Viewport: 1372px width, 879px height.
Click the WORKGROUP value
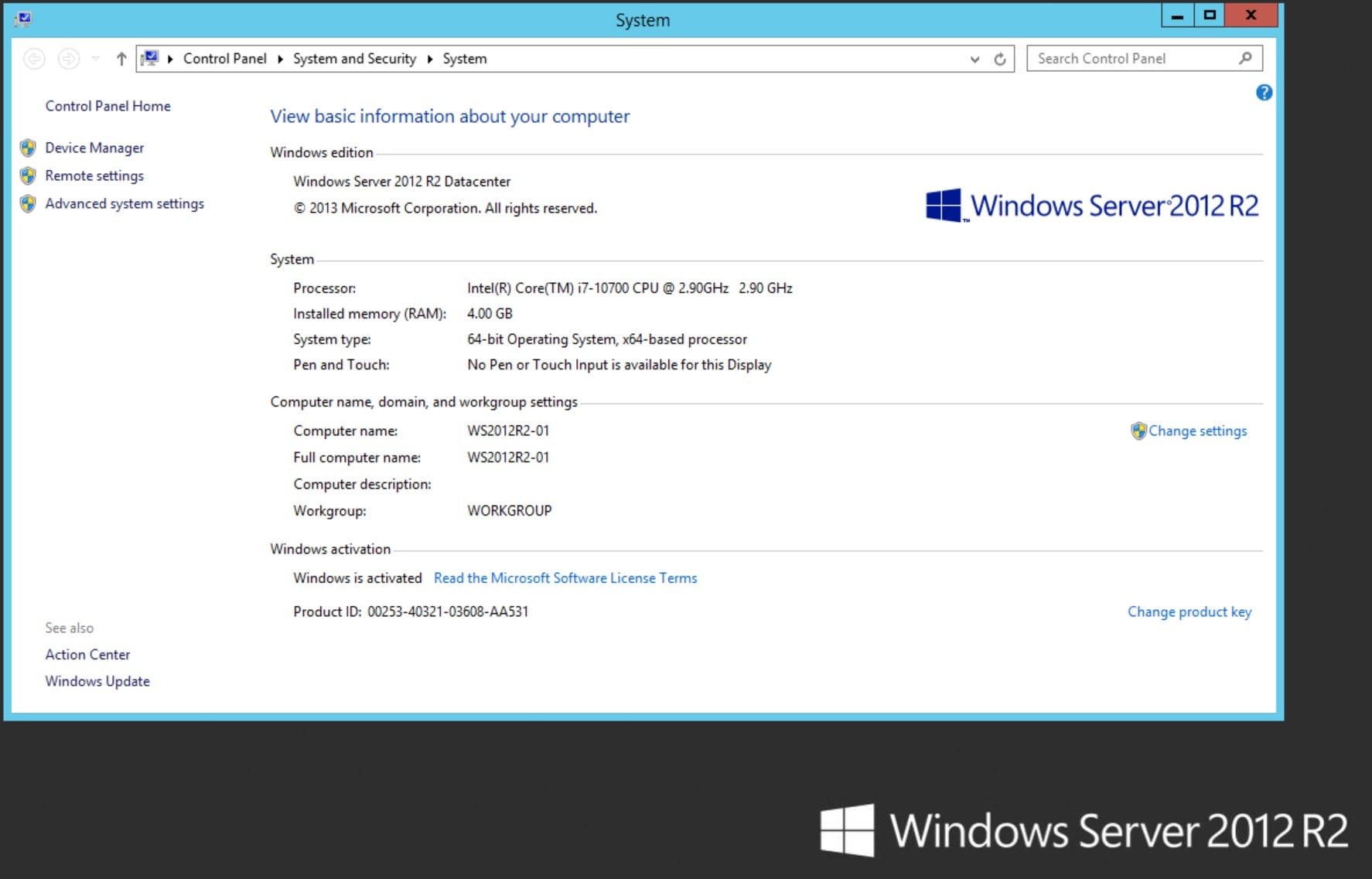(x=509, y=511)
